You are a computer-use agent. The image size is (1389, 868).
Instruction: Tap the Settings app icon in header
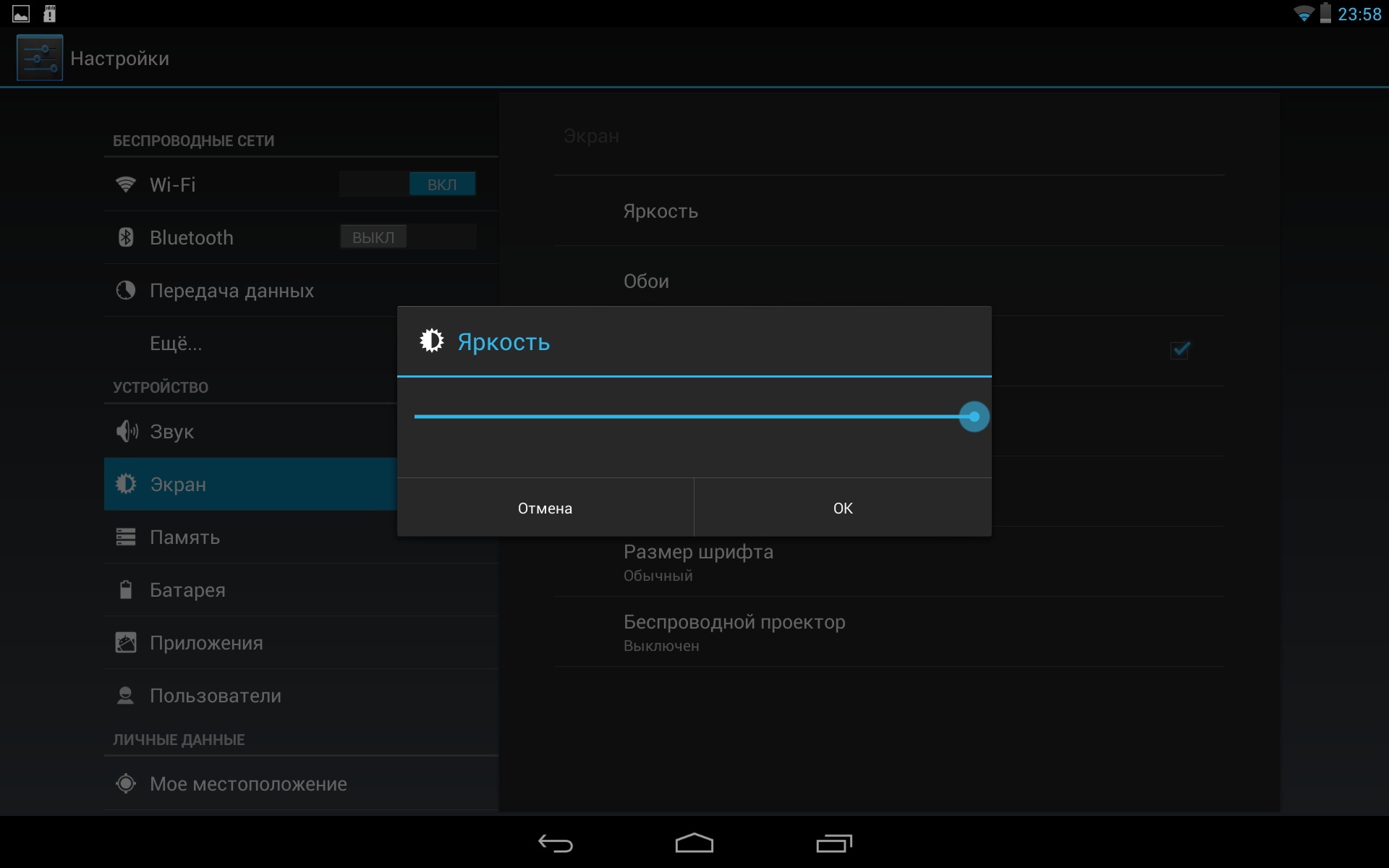(x=40, y=58)
